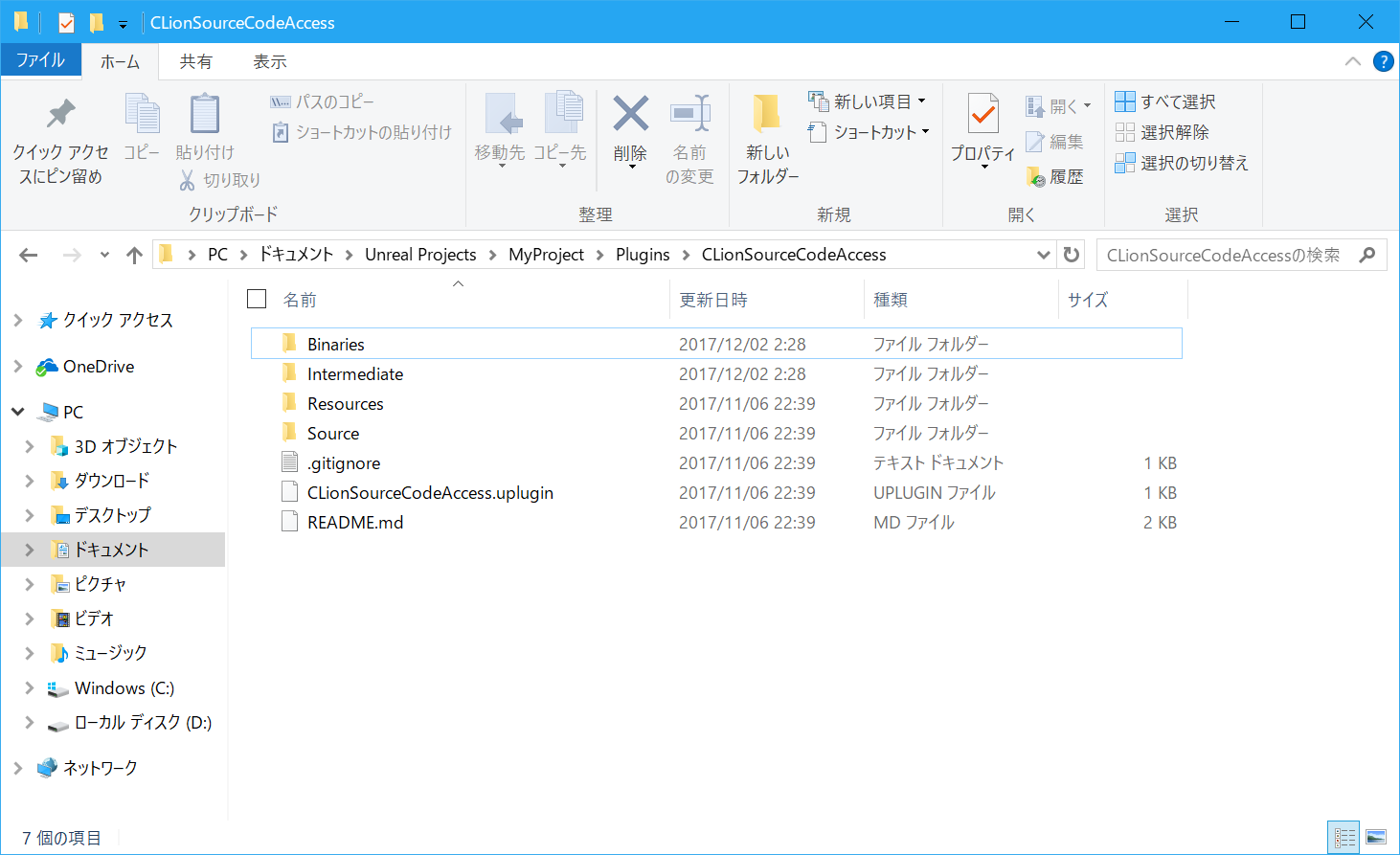Click 切り取り (Cut) scissors icon
Image resolution: width=1400 pixels, height=855 pixels.
pyautogui.click(x=188, y=180)
